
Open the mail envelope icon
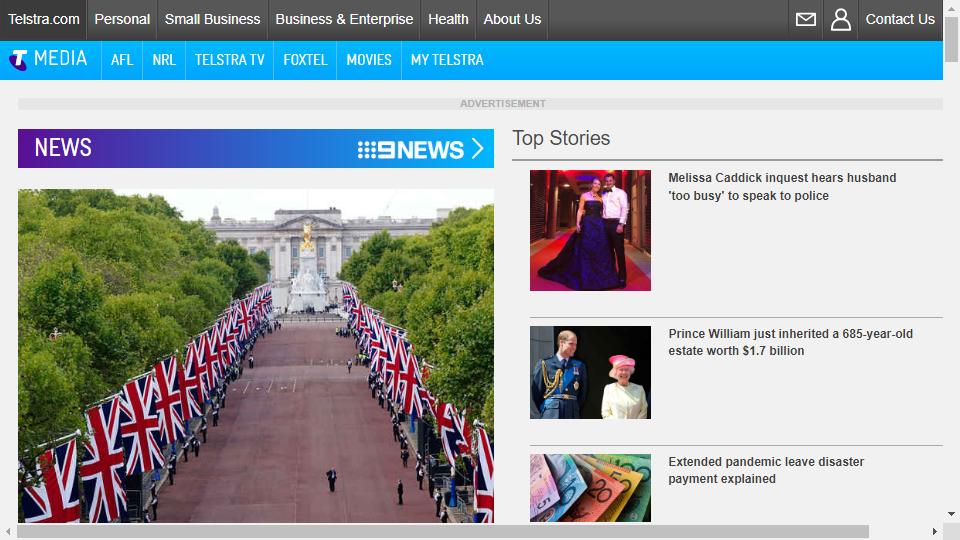(805, 20)
